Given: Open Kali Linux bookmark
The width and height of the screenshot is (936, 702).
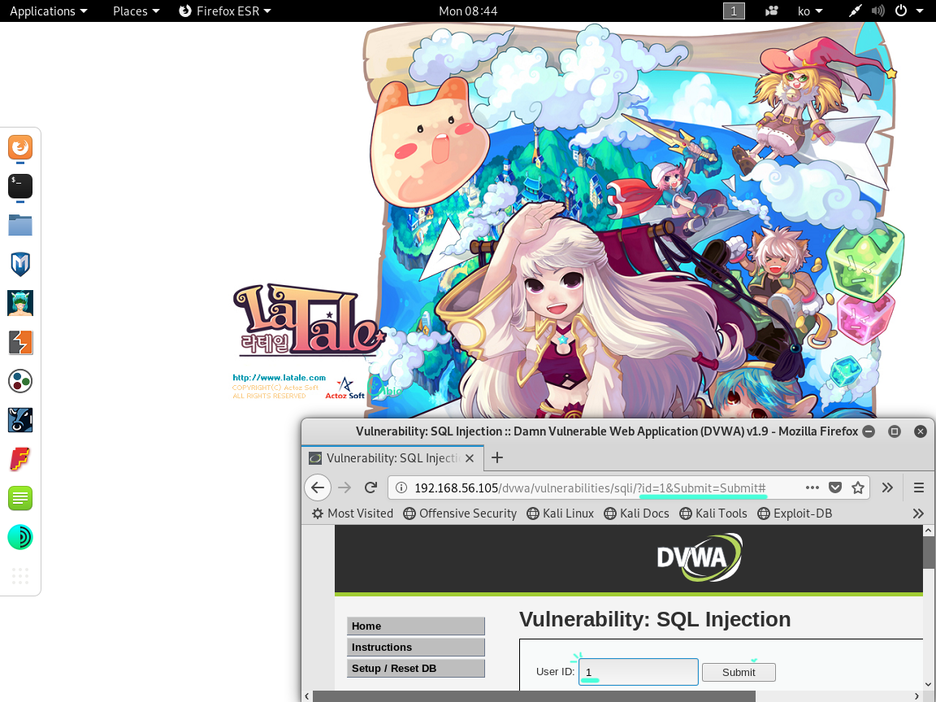Looking at the screenshot, I should point(561,513).
